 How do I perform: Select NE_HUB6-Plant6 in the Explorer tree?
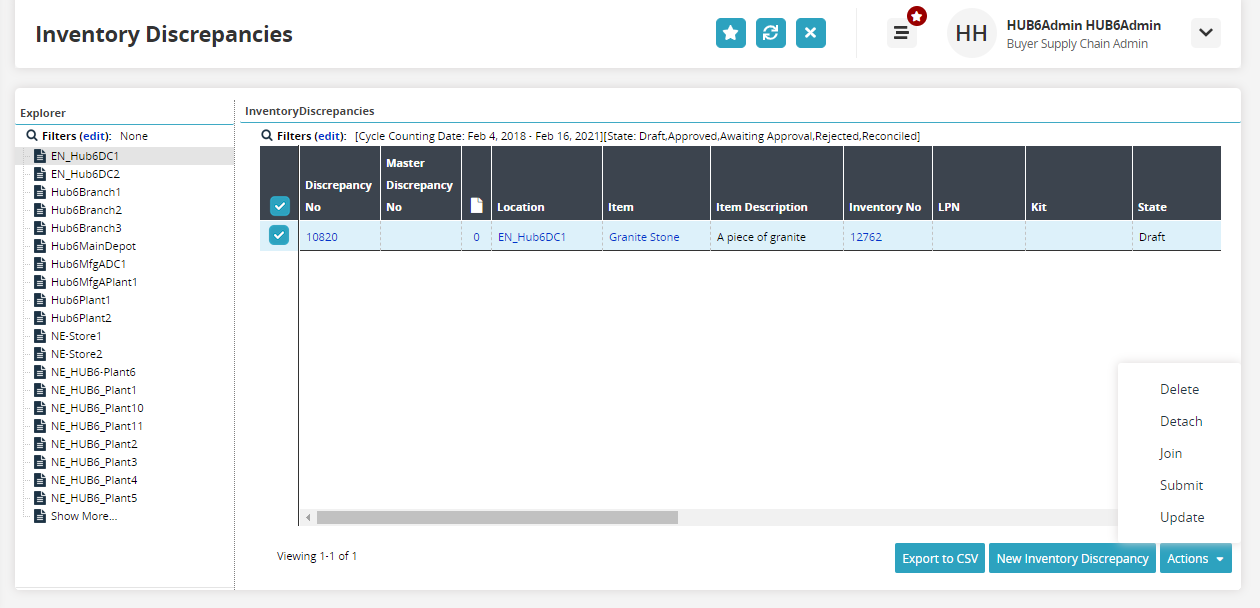click(x=93, y=372)
